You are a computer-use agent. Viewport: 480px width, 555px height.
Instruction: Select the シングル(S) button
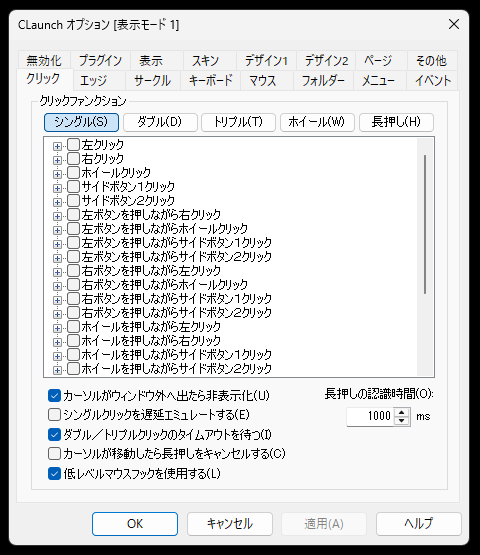tap(81, 122)
